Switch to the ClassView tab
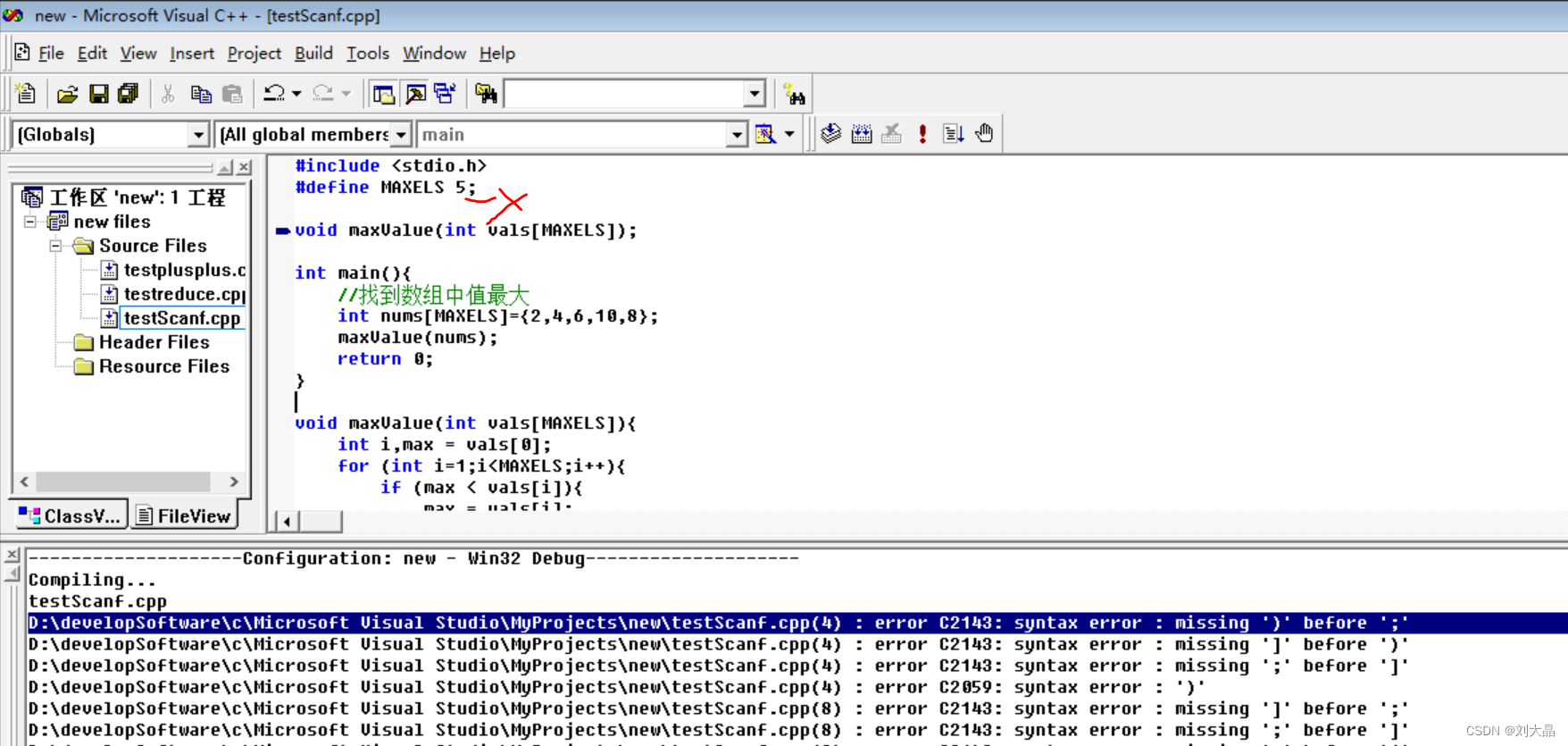The image size is (1568, 746). pyautogui.click(x=70, y=515)
